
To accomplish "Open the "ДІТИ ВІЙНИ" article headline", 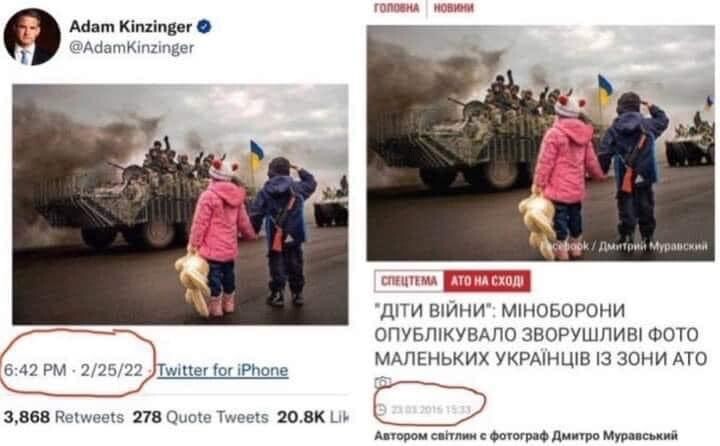I will pyautogui.click(x=540, y=335).
